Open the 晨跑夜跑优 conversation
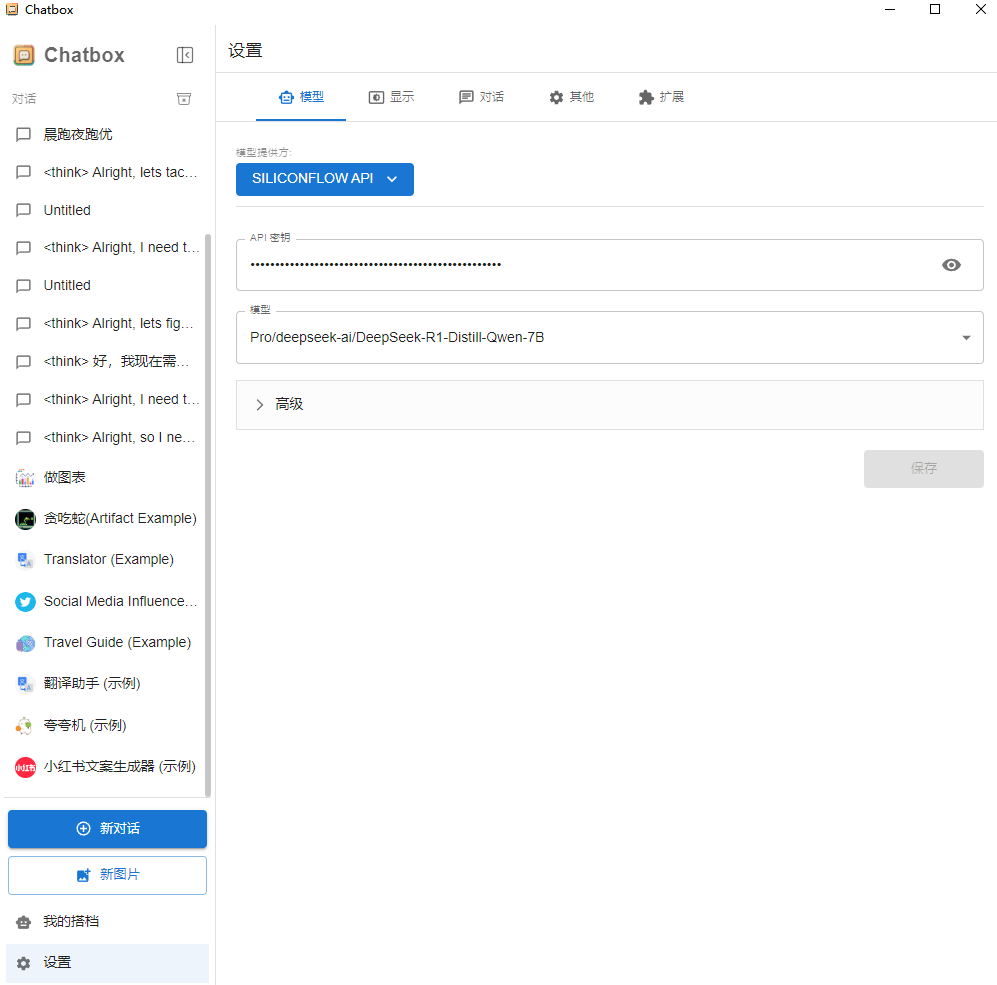The height and width of the screenshot is (985, 997). pos(105,134)
